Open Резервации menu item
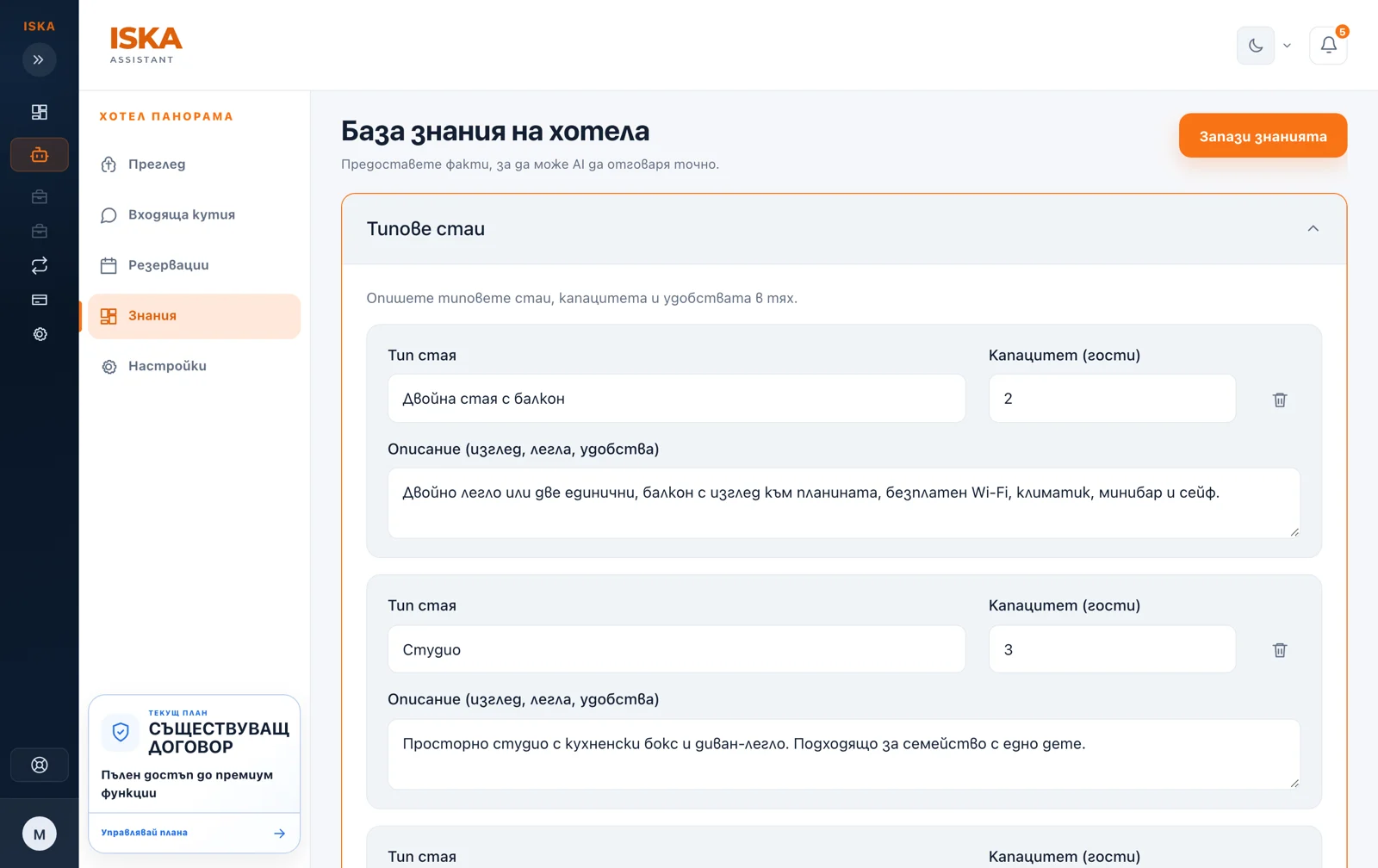This screenshot has height=868, width=1378. coord(194,265)
